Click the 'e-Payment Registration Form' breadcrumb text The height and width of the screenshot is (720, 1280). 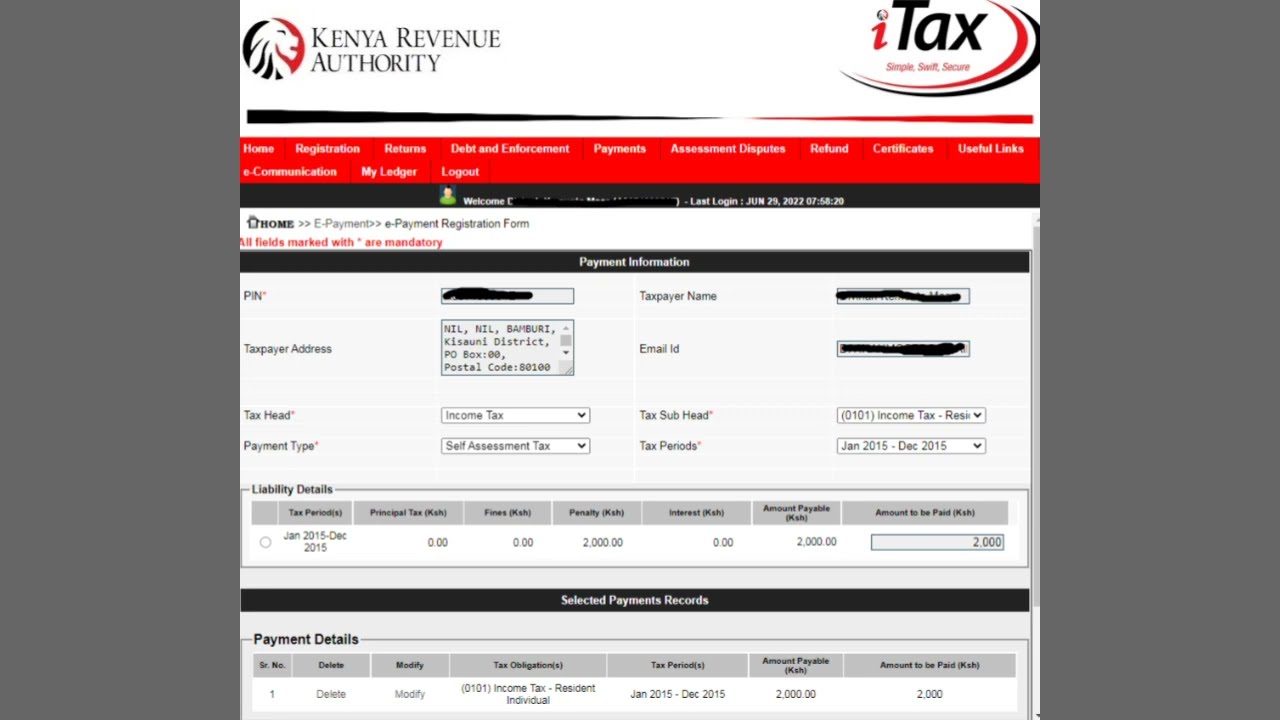[457, 223]
